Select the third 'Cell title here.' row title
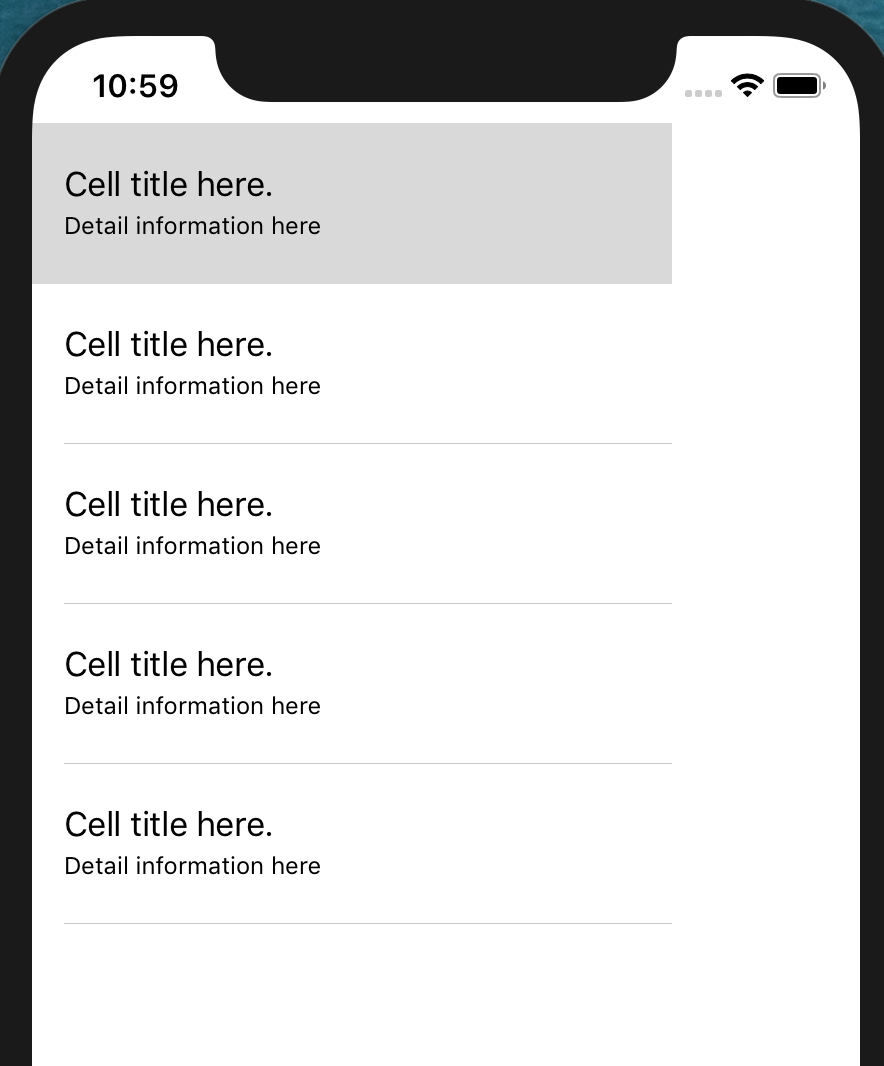884x1066 pixels. click(x=169, y=504)
